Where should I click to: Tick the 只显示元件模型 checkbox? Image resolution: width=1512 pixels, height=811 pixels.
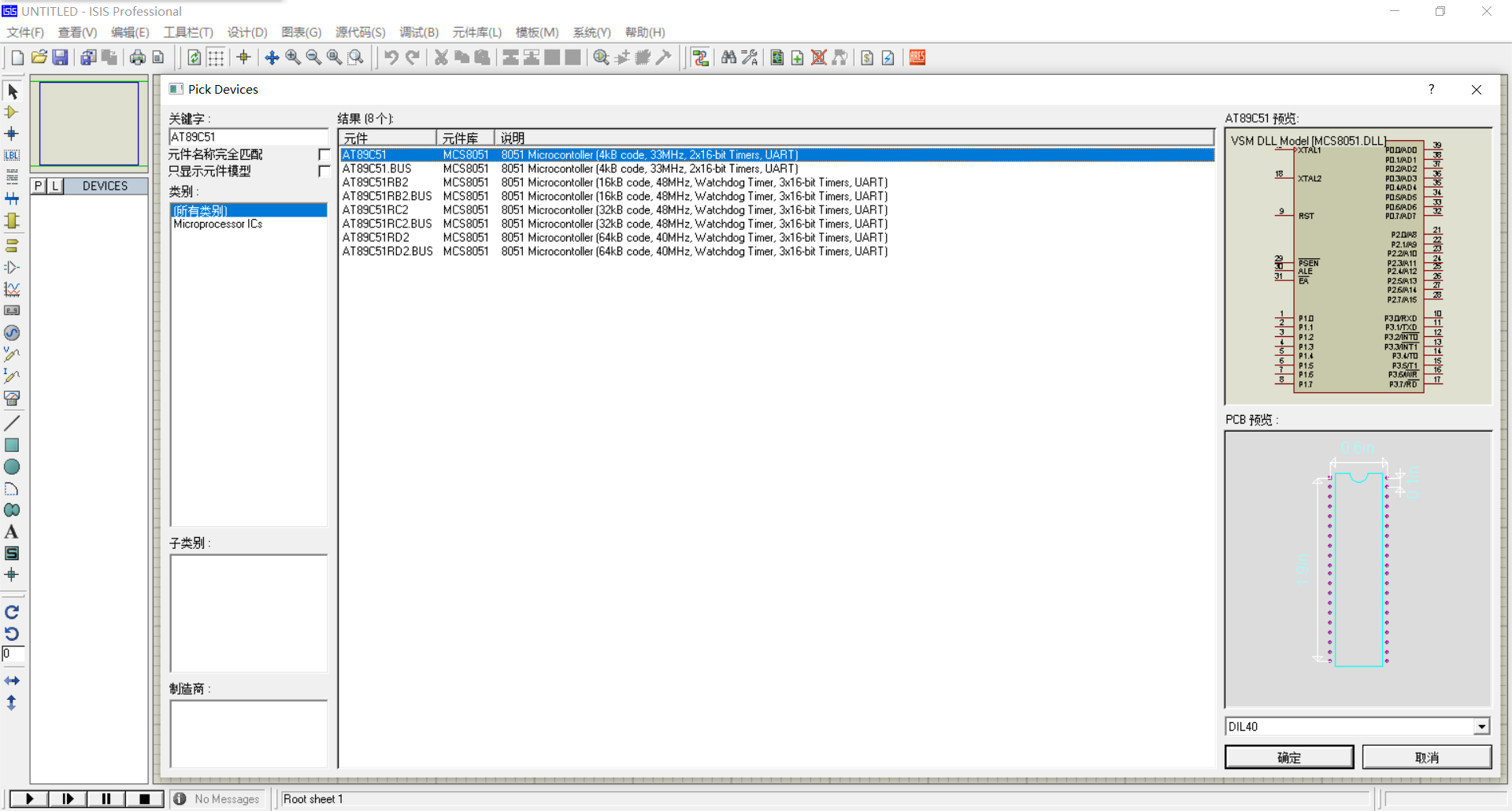(x=324, y=171)
